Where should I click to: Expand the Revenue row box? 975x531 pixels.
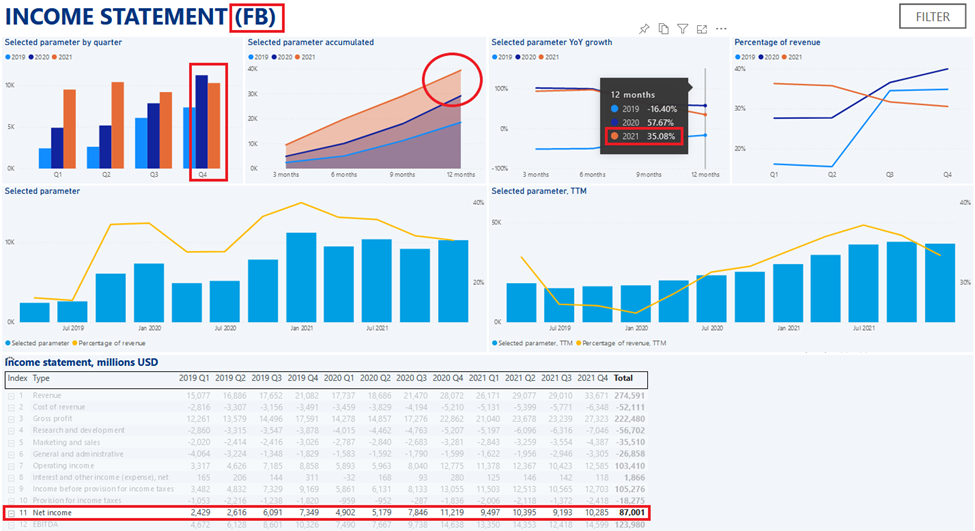tap(12, 395)
